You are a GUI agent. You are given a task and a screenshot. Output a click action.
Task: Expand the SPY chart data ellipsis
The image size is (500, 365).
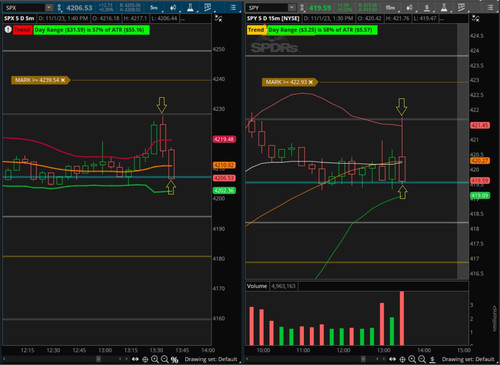coord(441,19)
